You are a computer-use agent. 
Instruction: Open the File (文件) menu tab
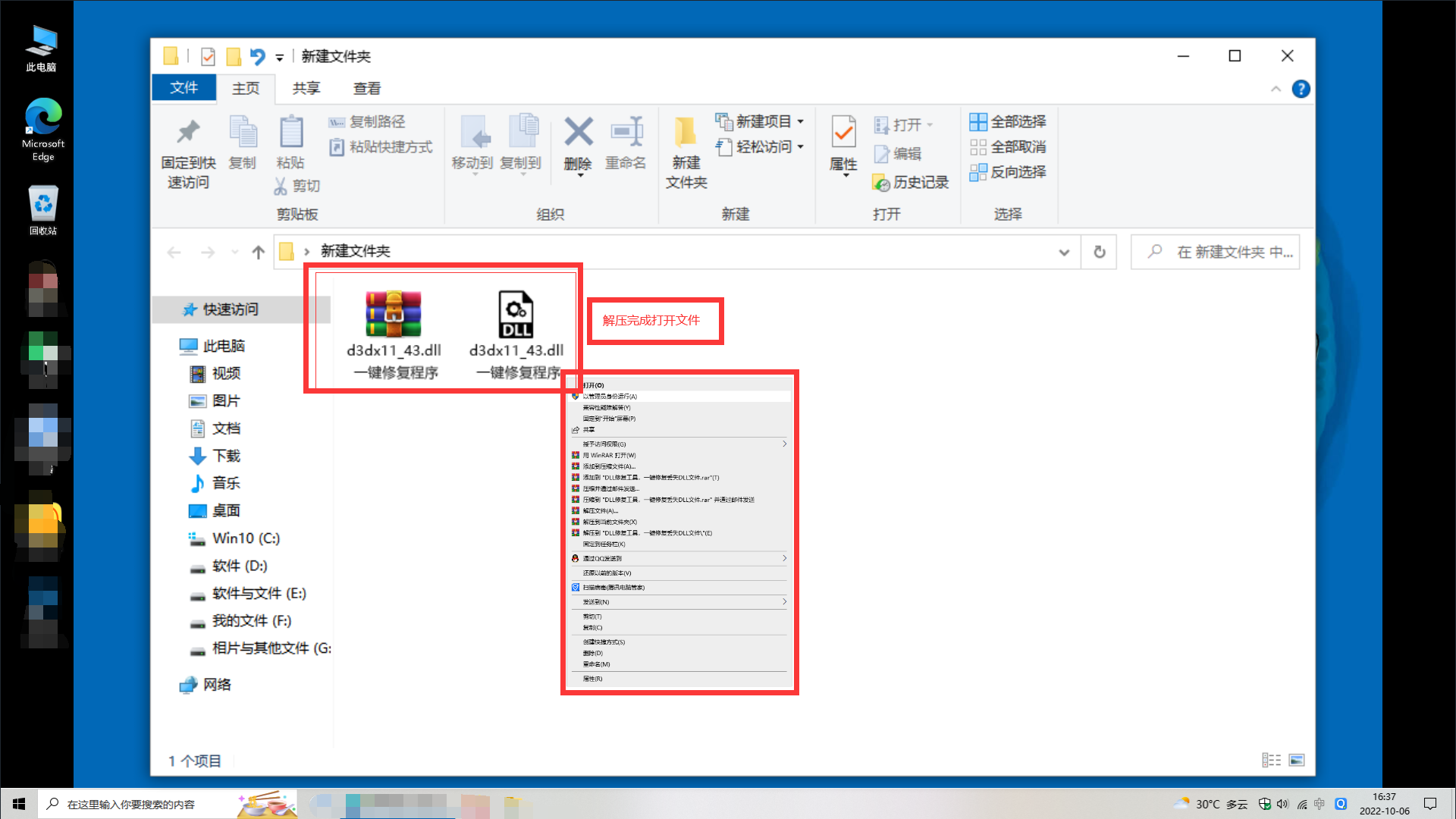pos(184,88)
